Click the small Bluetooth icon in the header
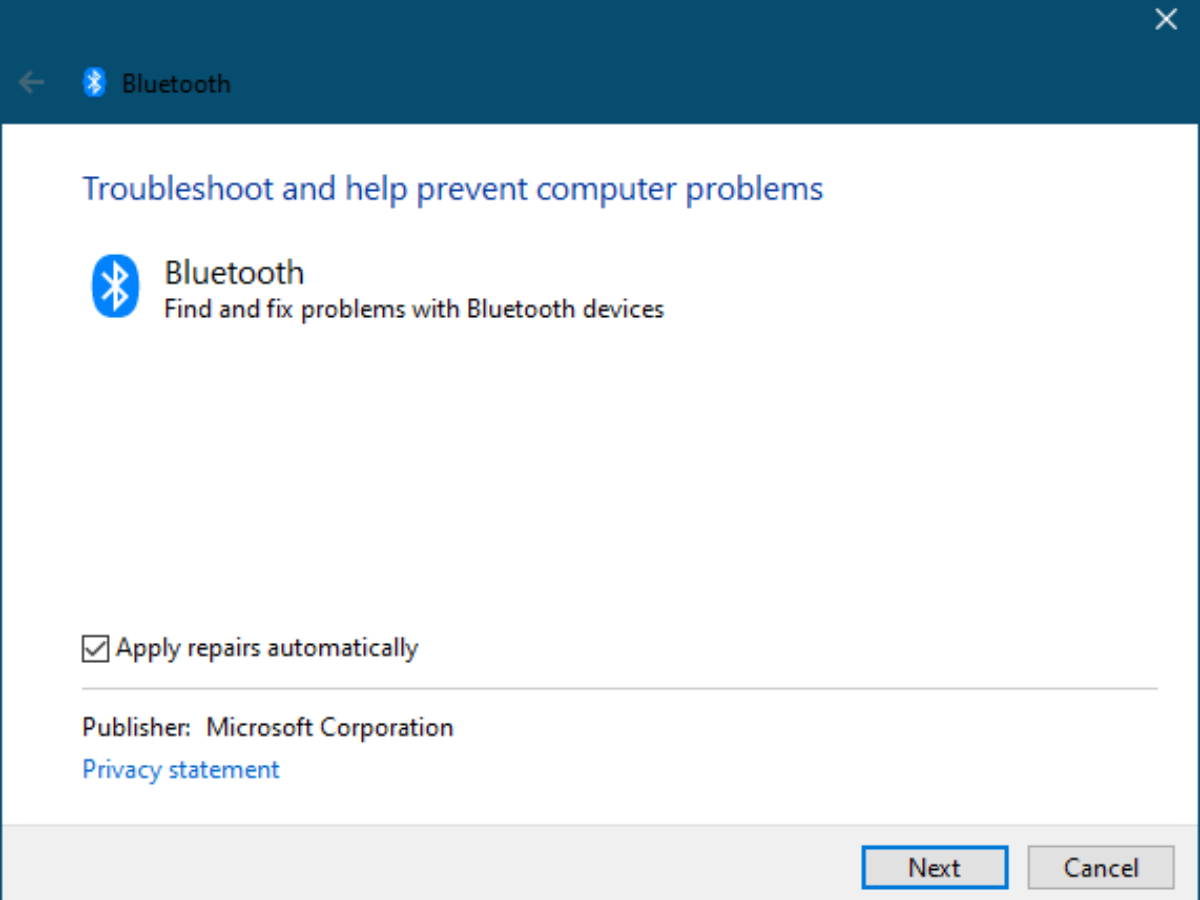 pos(94,82)
